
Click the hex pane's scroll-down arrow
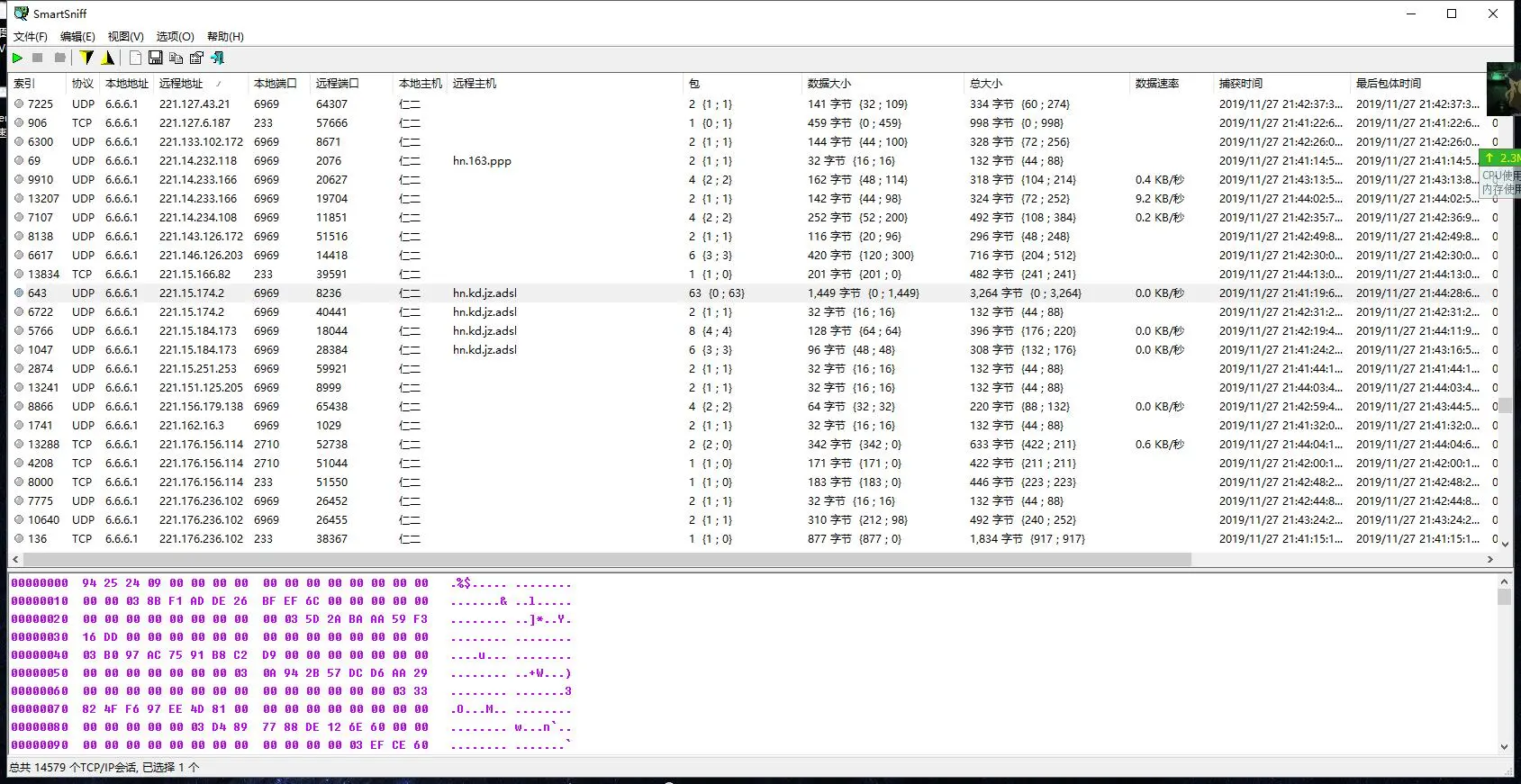click(x=1504, y=746)
